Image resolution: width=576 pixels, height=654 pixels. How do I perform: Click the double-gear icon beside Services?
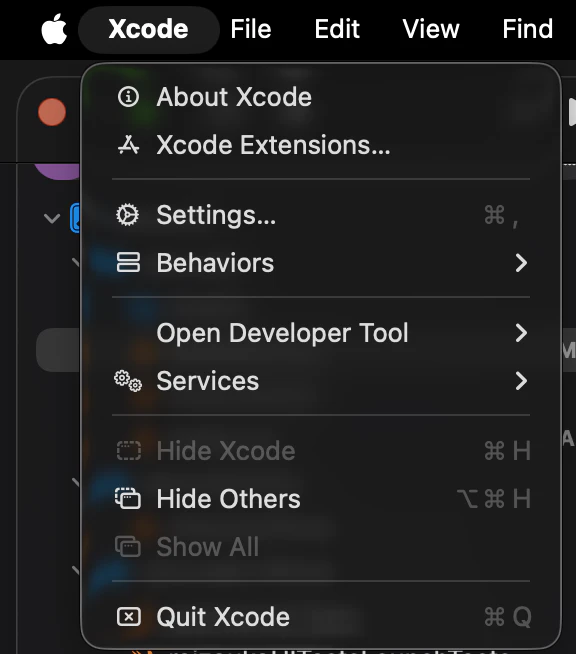[x=128, y=381]
